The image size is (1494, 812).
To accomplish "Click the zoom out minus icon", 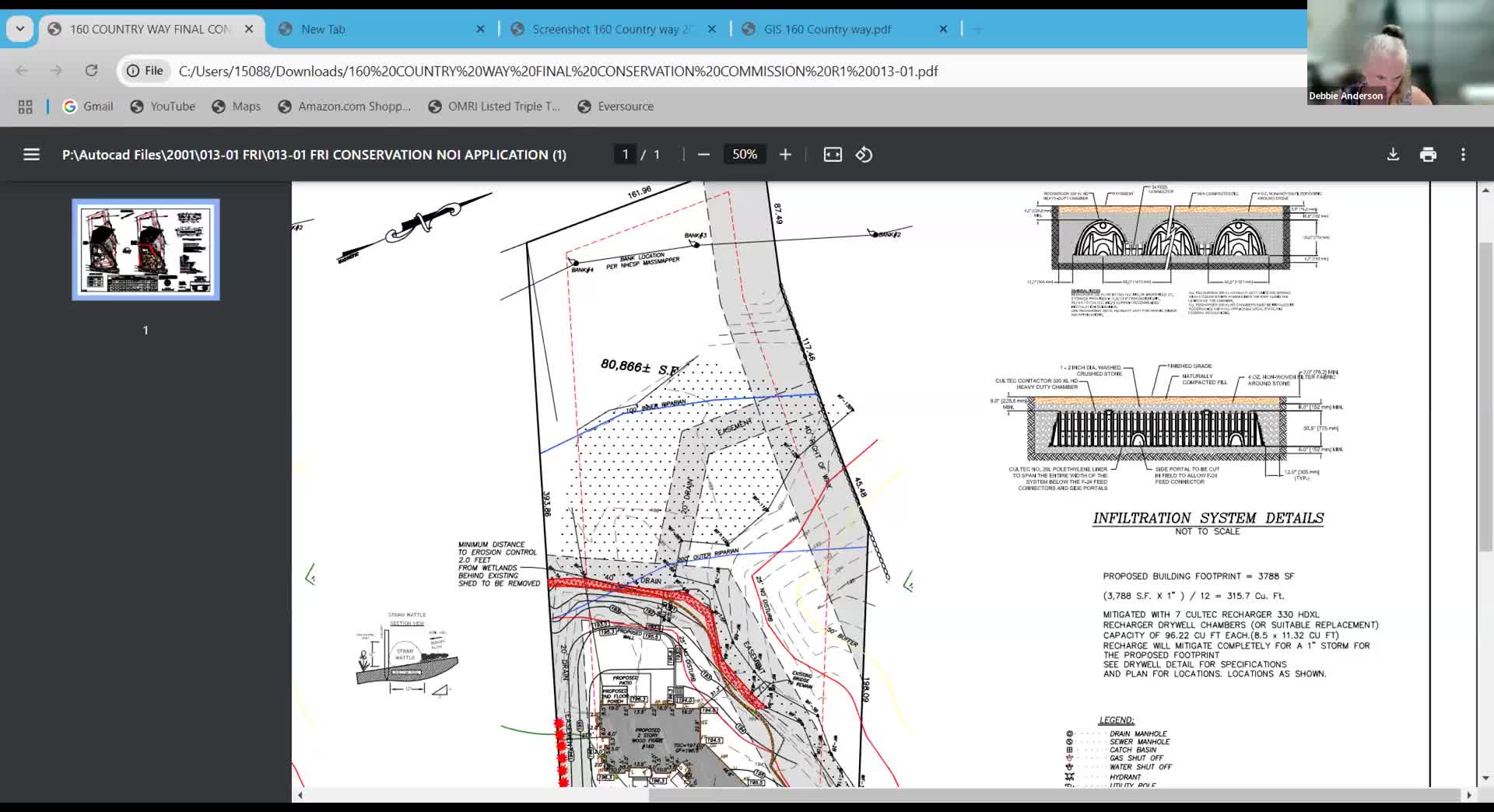I will click(703, 155).
